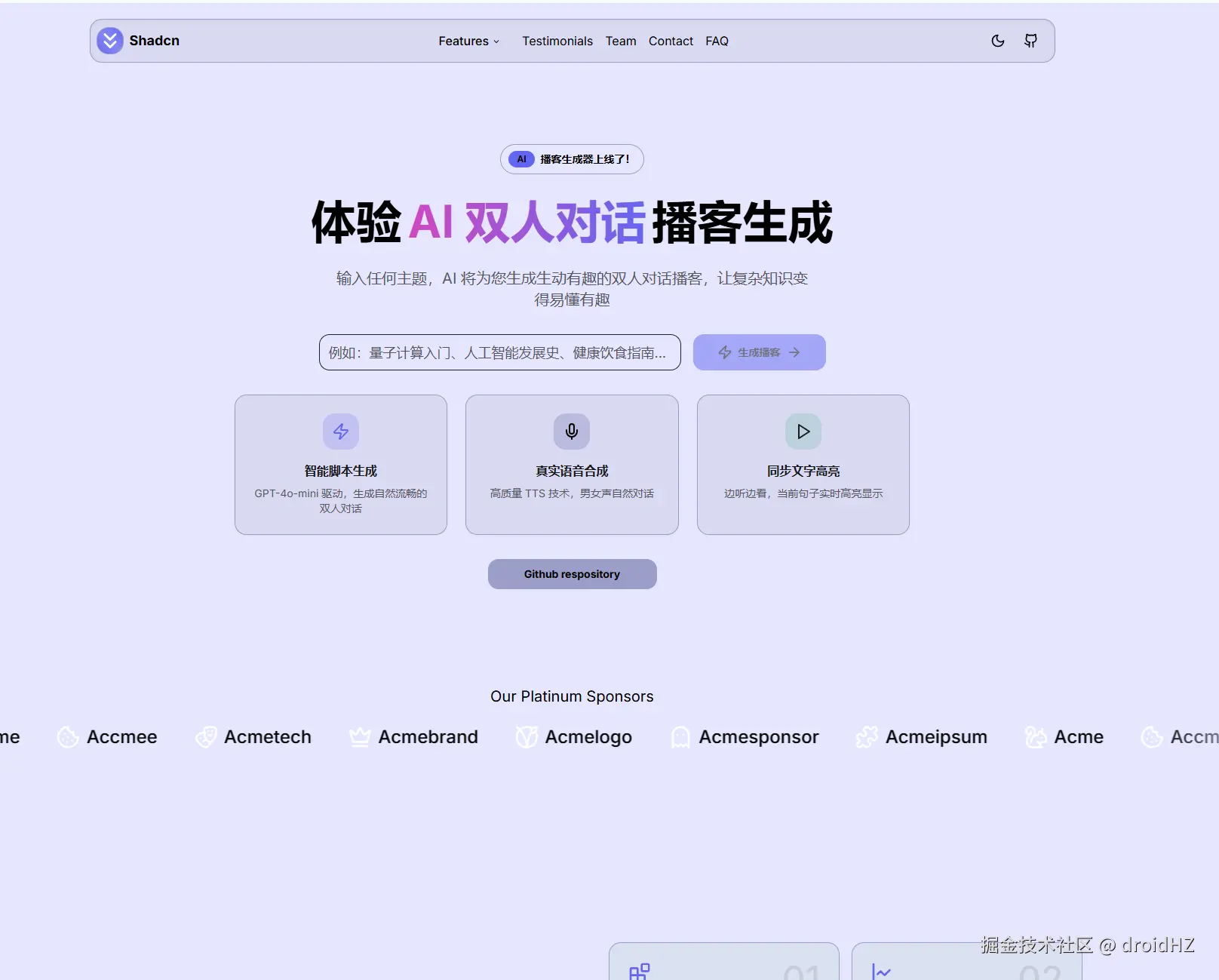
Task: Select the 智能脚本生成 card title
Action: (341, 471)
